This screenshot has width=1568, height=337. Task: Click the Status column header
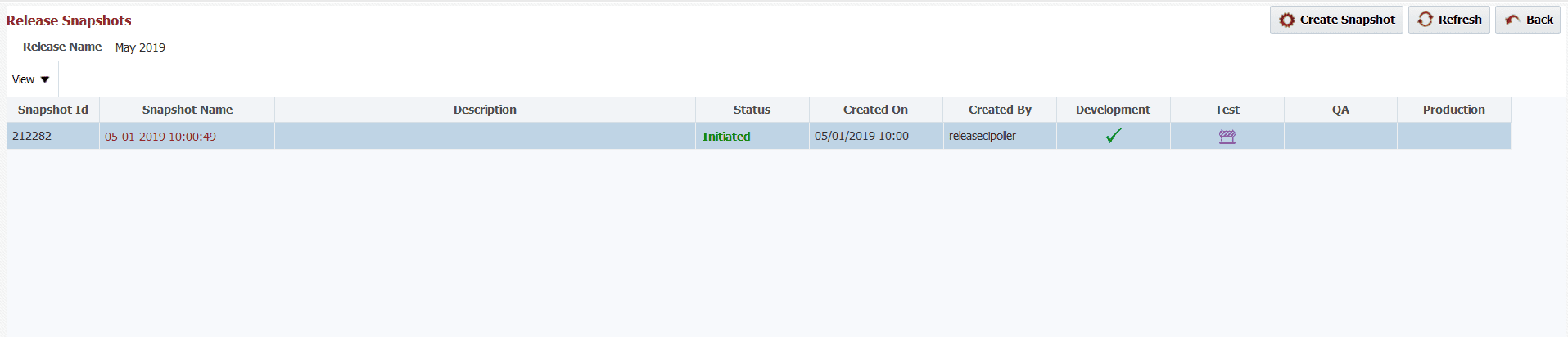click(752, 110)
